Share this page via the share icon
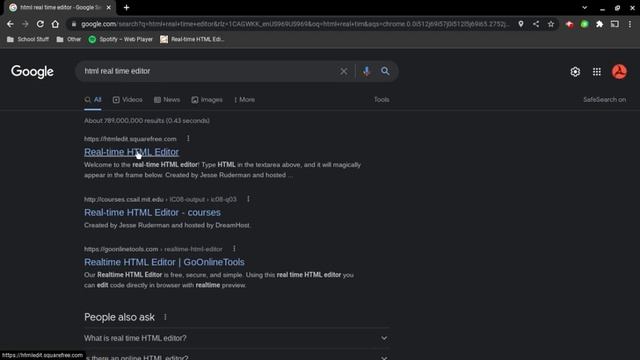The height and width of the screenshot is (360, 640). pyautogui.click(x=536, y=24)
